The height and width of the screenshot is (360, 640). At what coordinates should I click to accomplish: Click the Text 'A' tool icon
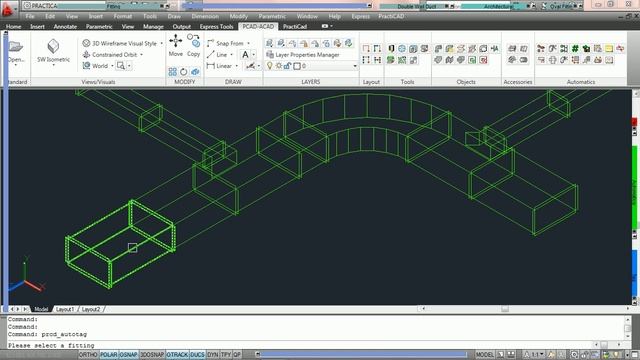tap(245, 54)
